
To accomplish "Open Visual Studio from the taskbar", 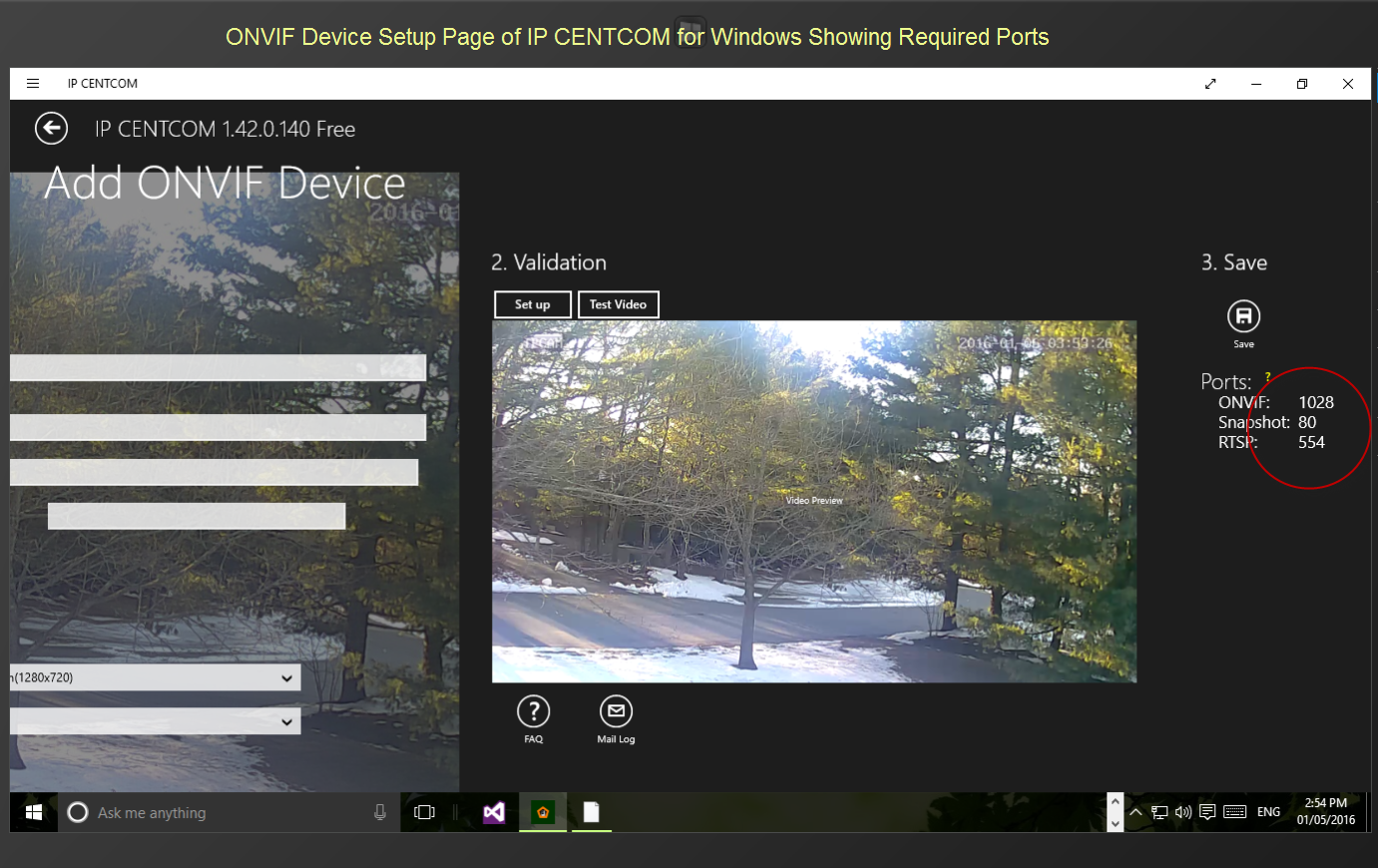I will (x=494, y=812).
